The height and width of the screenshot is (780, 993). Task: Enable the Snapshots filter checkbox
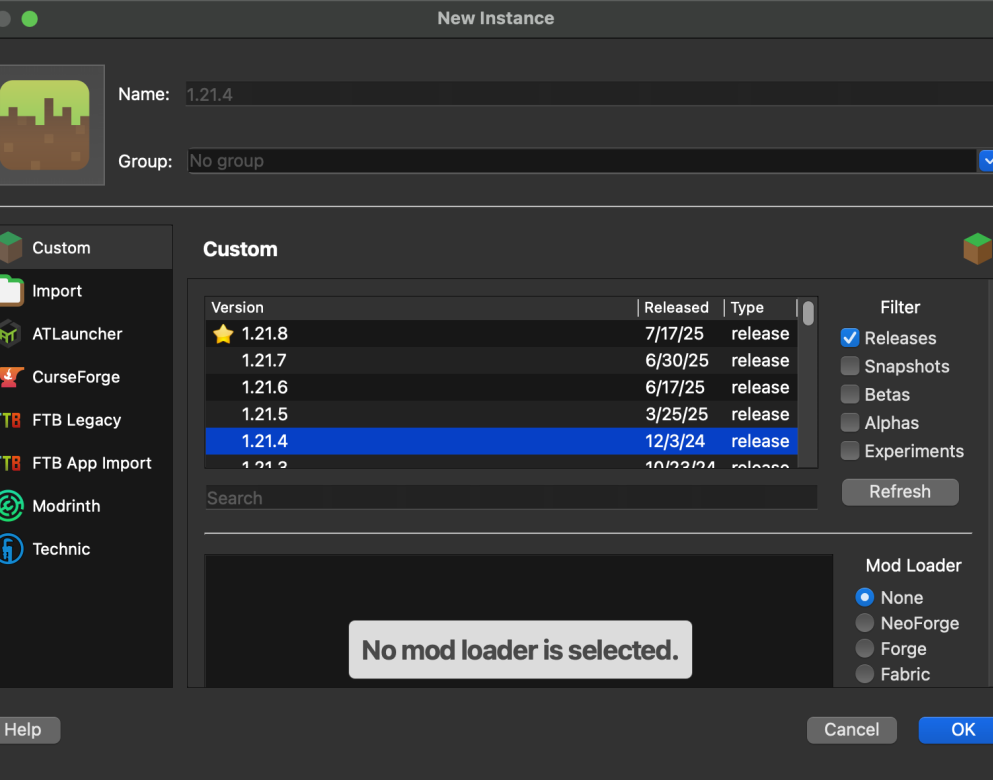[850, 366]
